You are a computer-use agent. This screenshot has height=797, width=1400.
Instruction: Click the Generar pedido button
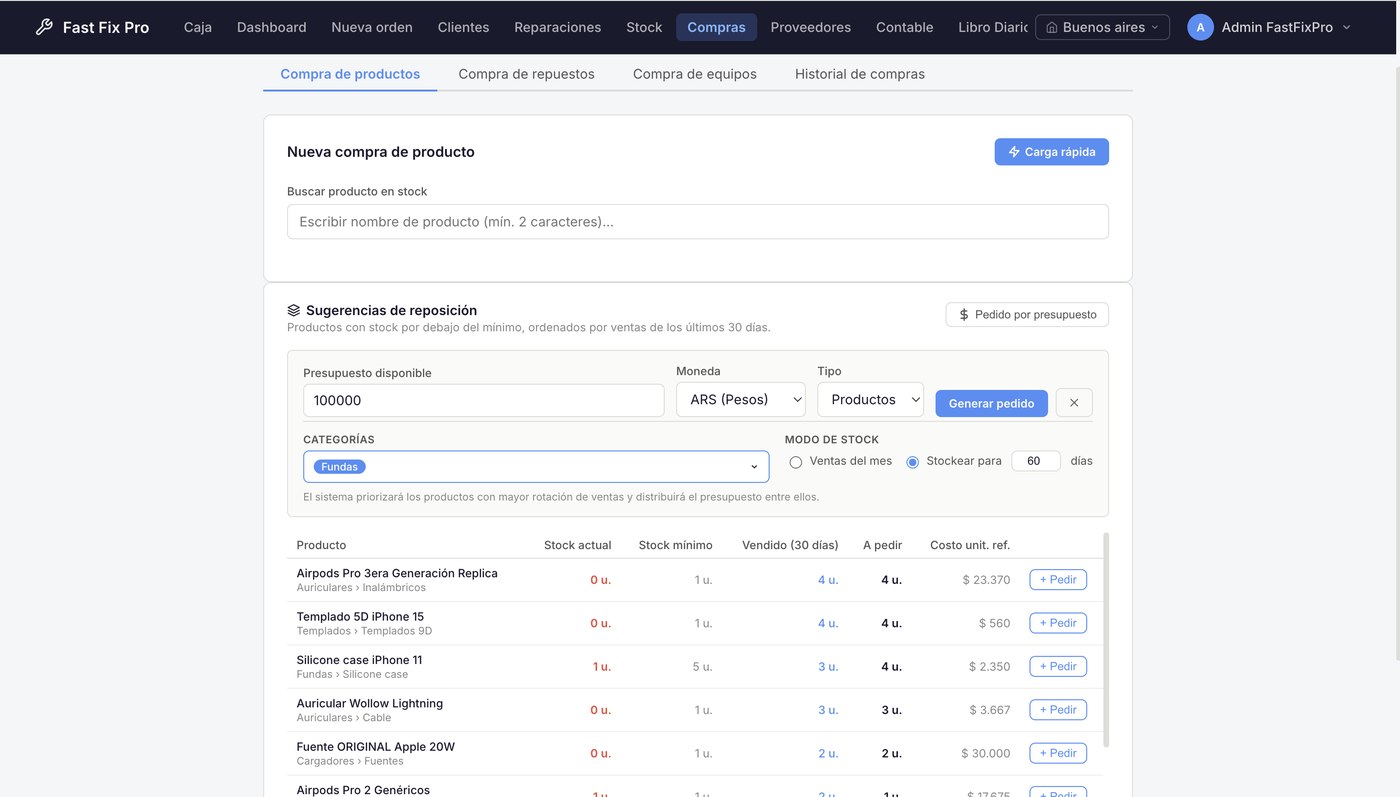click(x=992, y=403)
